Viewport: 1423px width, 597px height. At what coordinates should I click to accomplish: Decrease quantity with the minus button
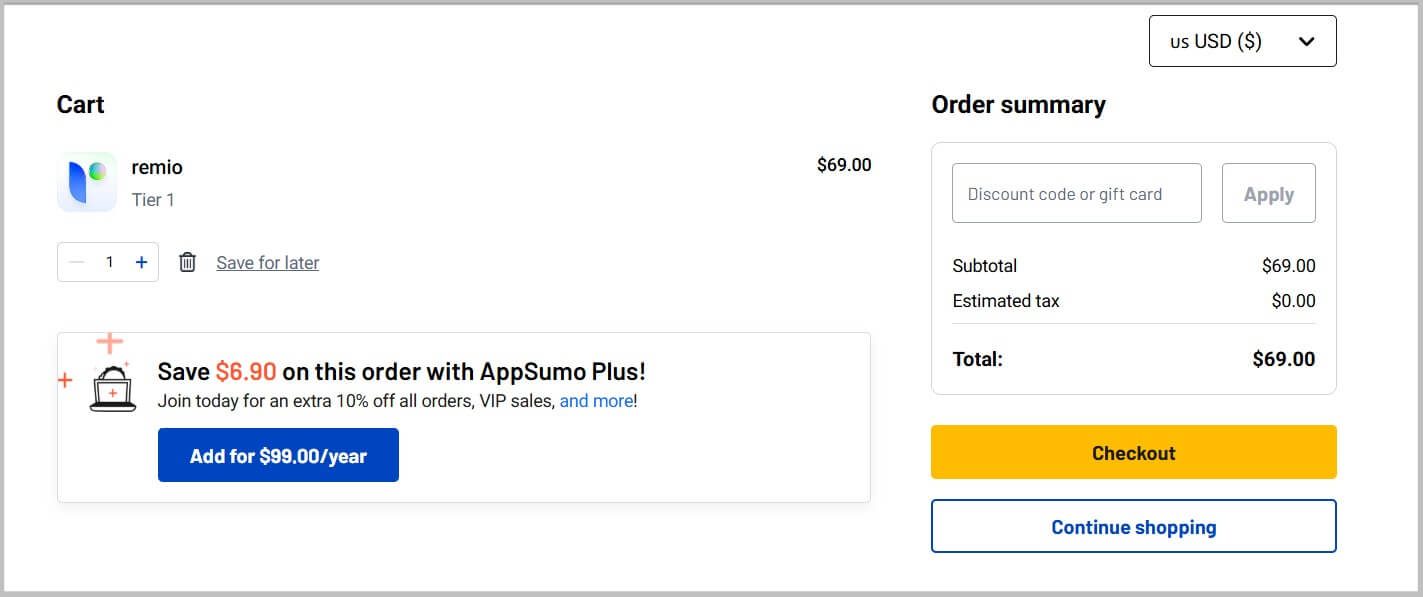click(x=77, y=262)
